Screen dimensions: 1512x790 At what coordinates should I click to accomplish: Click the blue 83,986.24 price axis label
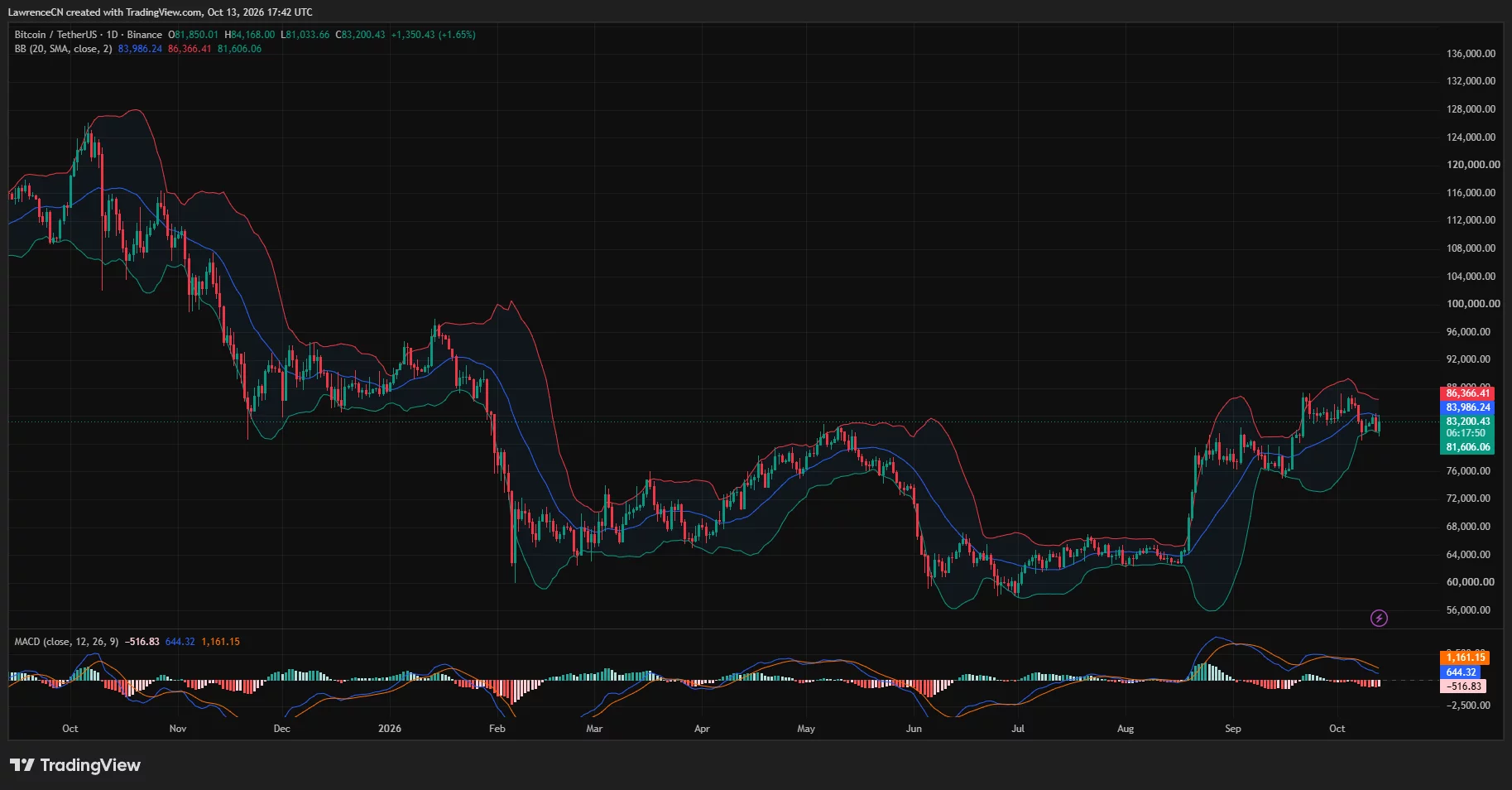click(x=1467, y=407)
